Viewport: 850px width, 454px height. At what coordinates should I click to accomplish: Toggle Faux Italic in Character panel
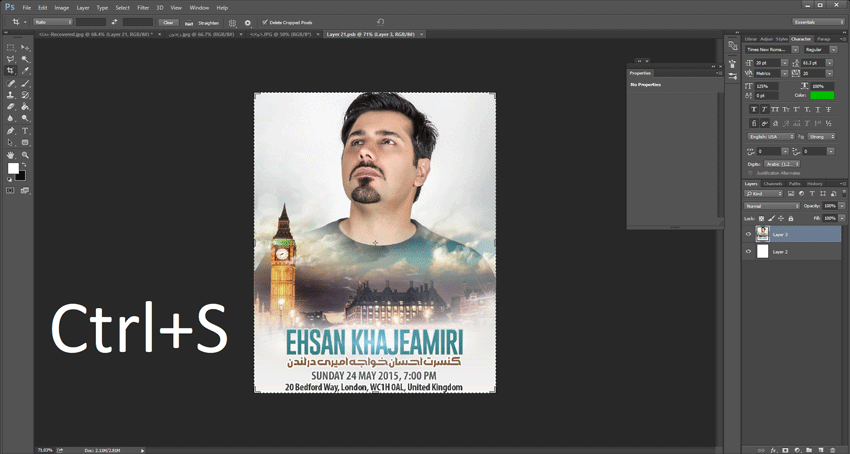[x=764, y=110]
